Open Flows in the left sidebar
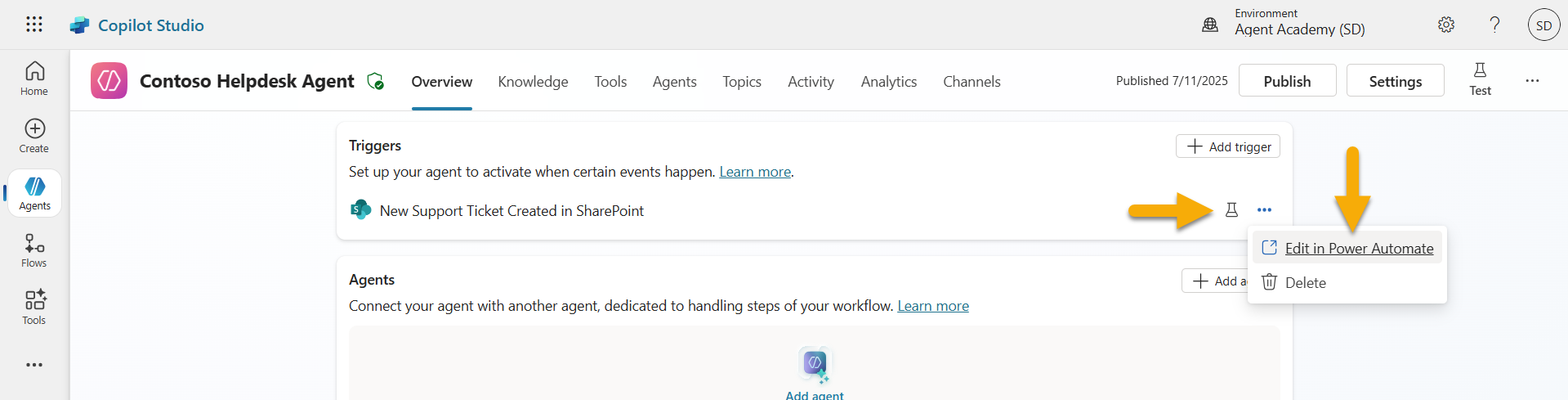1568x400 pixels. pos(34,250)
